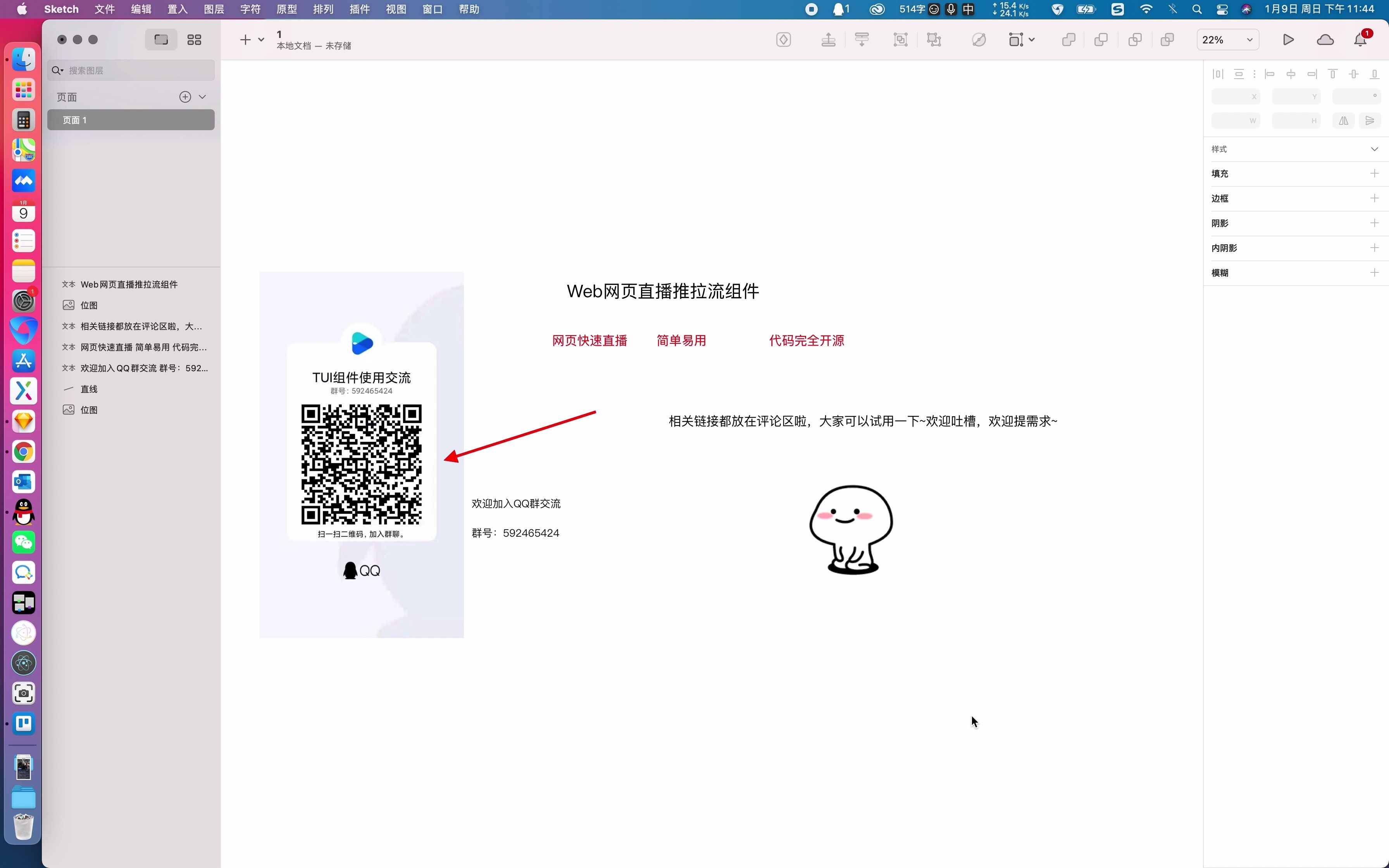Open the Insert plus dropdown
1389x868 pixels.
tap(252, 40)
